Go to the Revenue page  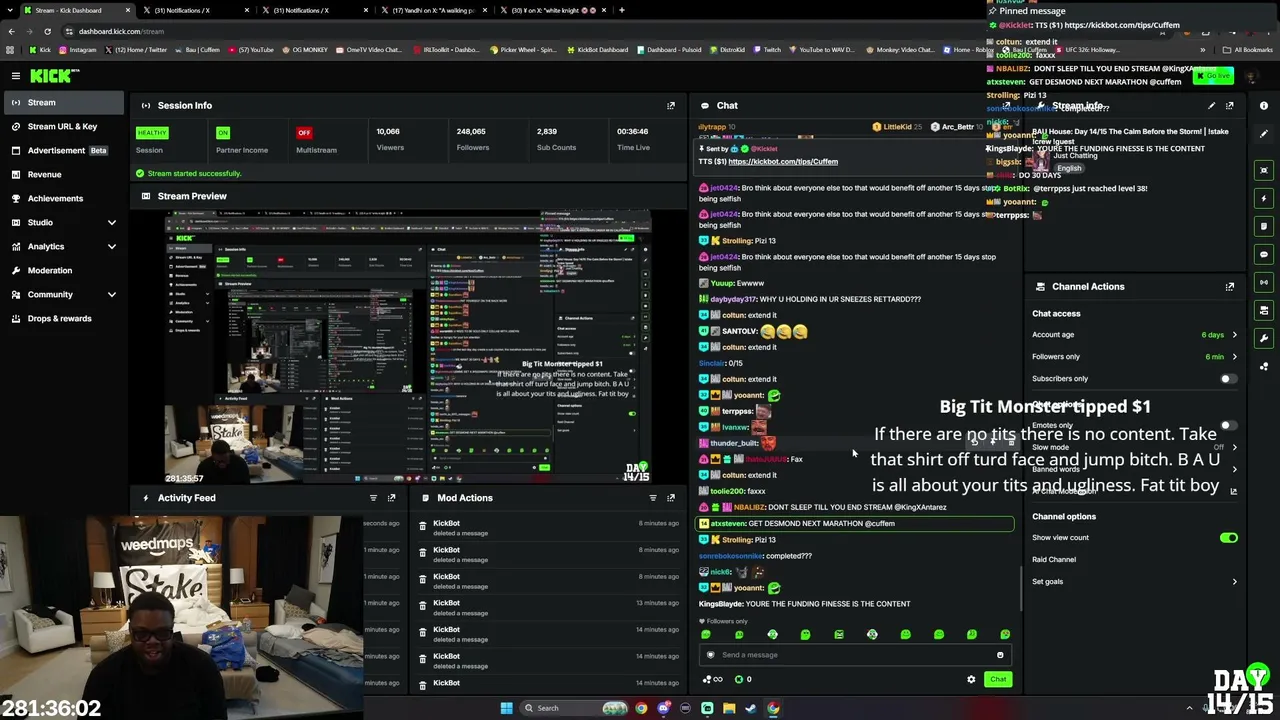tap(62, 174)
